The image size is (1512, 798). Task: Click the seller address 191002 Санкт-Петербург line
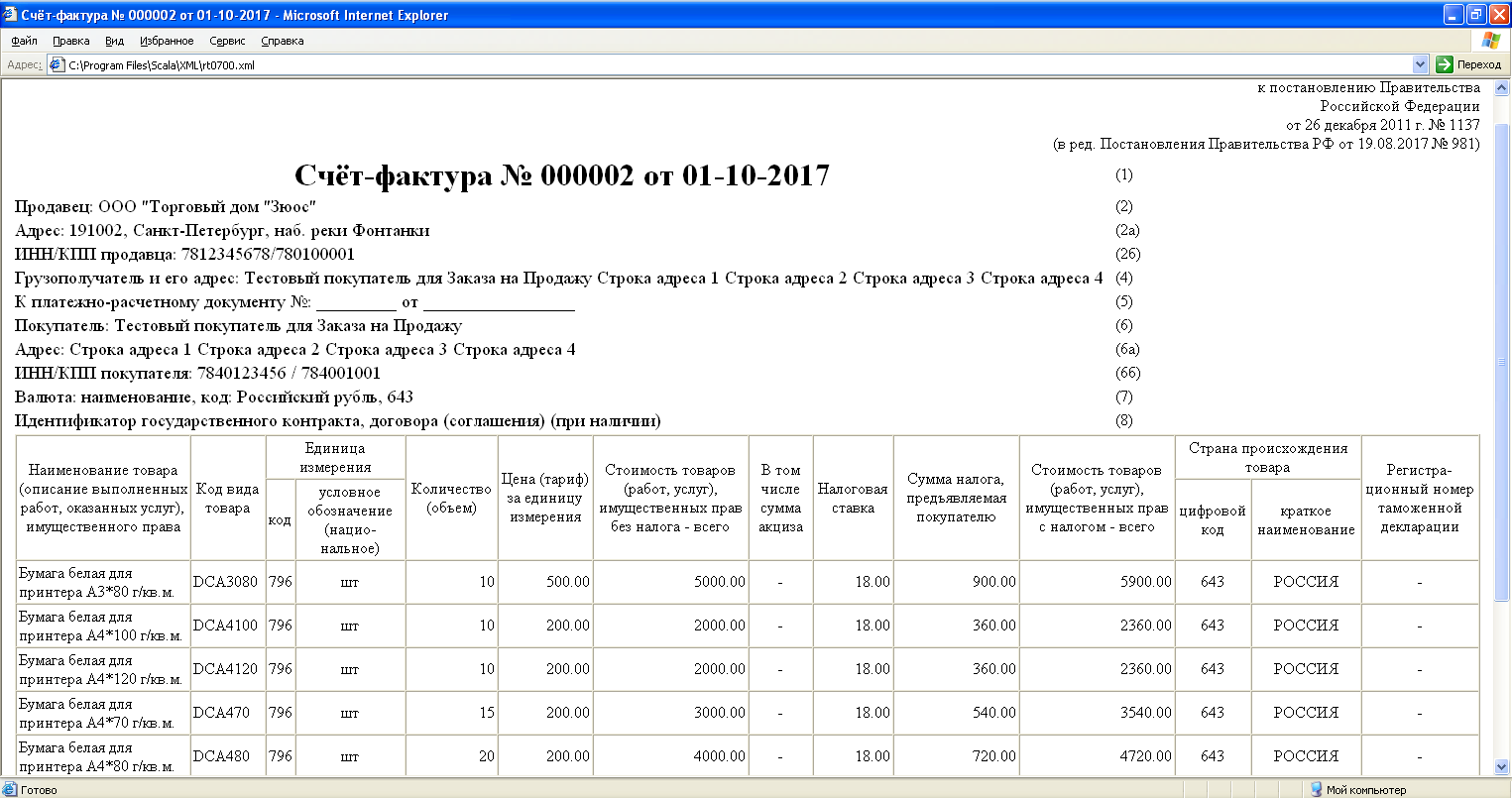tap(222, 230)
